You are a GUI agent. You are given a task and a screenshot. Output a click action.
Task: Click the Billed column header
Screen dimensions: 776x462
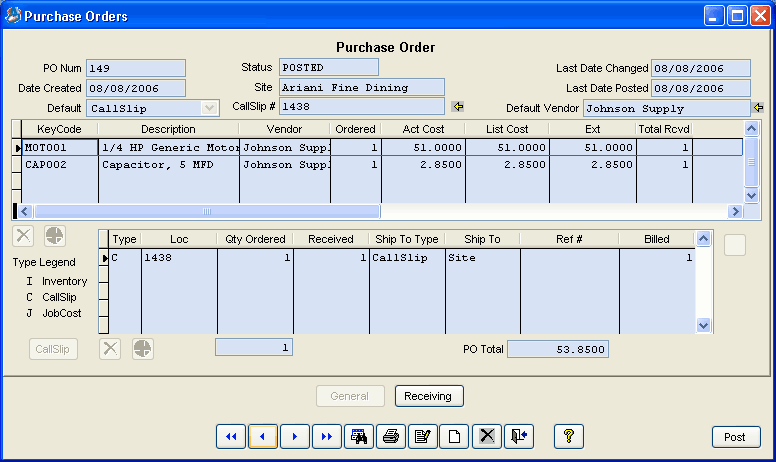[x=657, y=239]
